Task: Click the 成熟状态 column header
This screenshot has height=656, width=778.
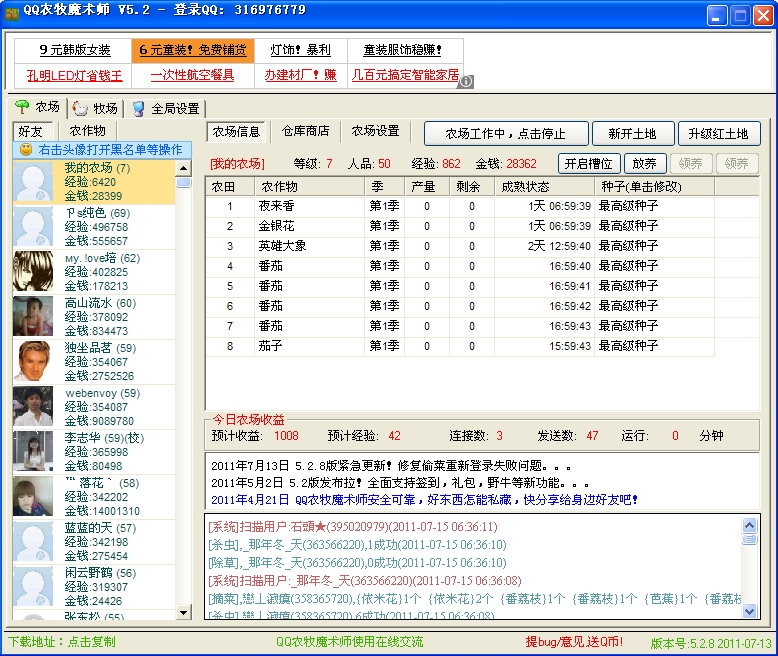Action: click(544, 187)
